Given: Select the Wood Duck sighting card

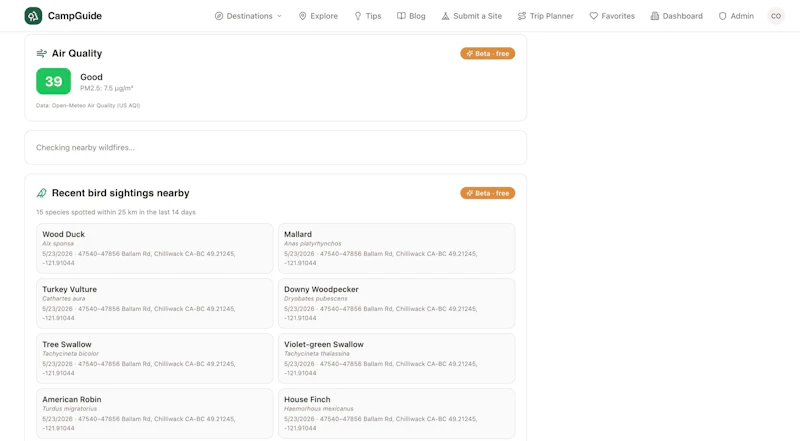Looking at the screenshot, I should point(155,248).
